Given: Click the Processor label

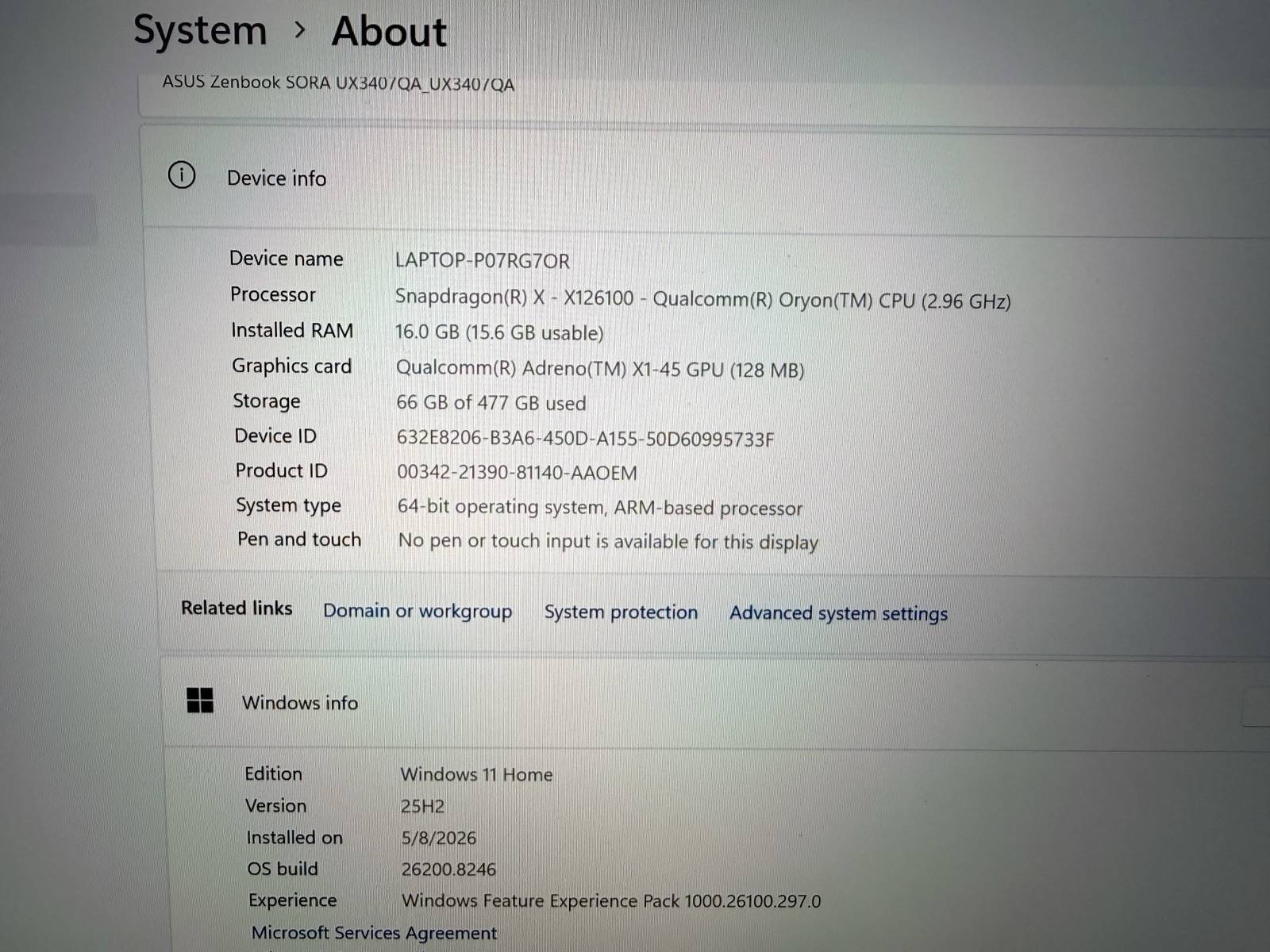Looking at the screenshot, I should (x=273, y=294).
